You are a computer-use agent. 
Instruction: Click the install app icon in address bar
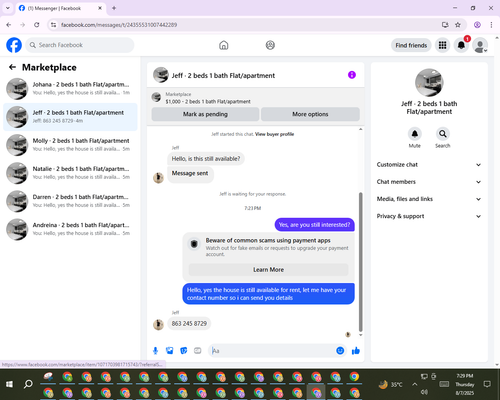coord(445,25)
